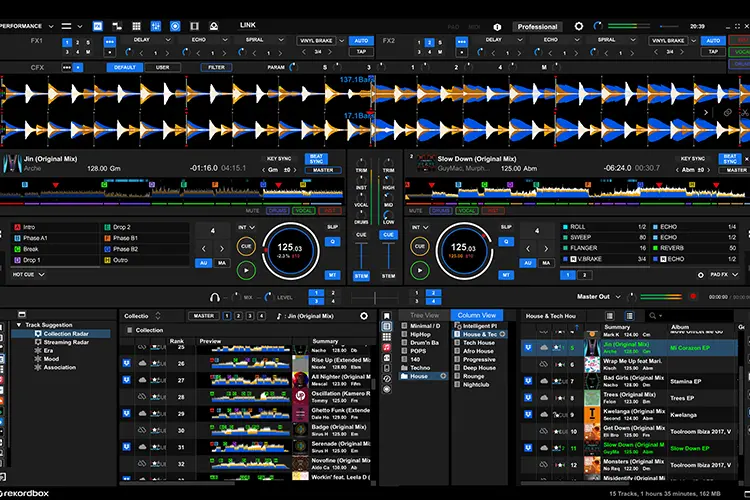Open the sampler grid panel icon
This screenshot has height=500, width=750.
click(136, 26)
